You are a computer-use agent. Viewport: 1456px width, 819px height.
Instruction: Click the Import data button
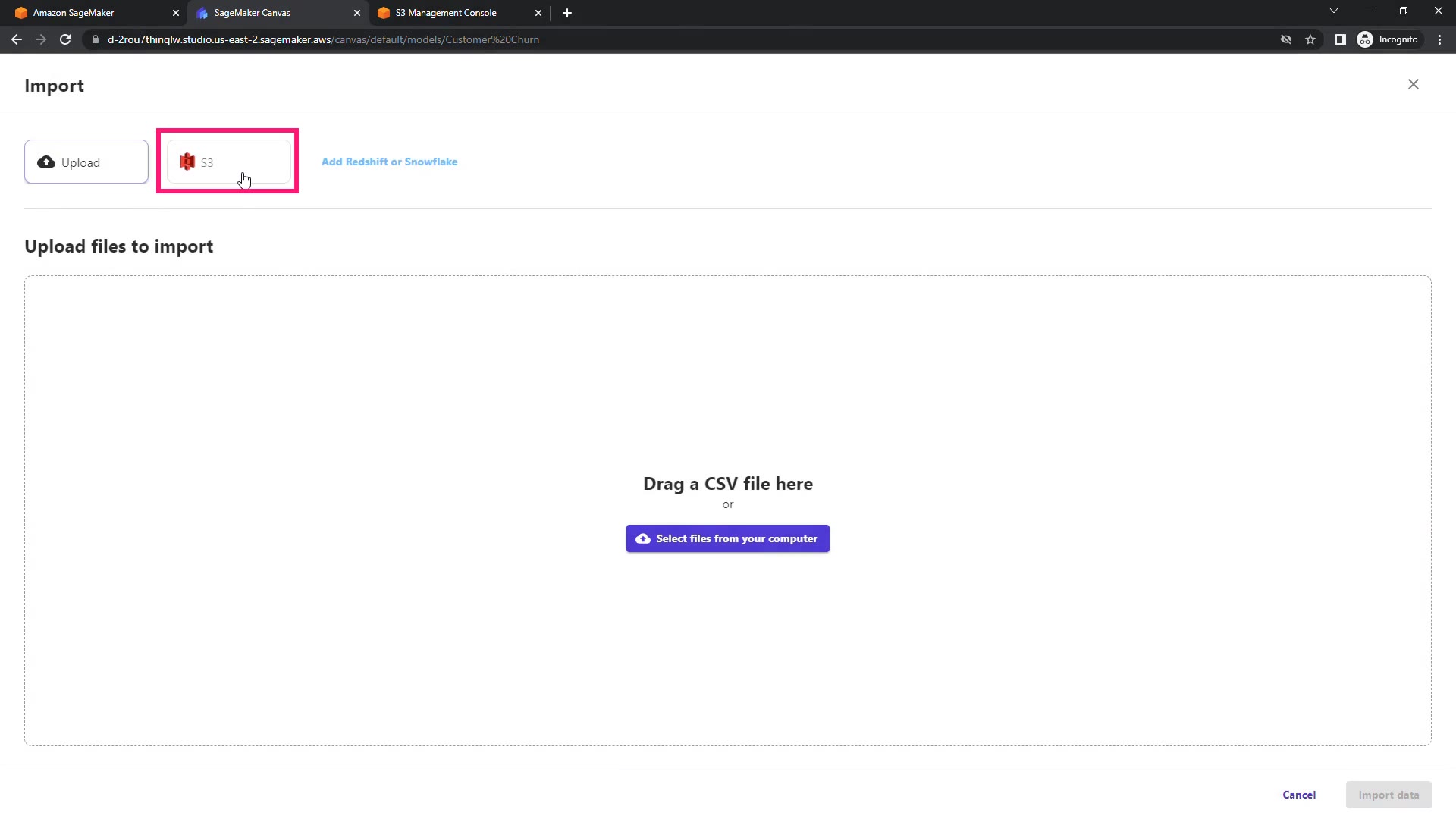(x=1388, y=795)
